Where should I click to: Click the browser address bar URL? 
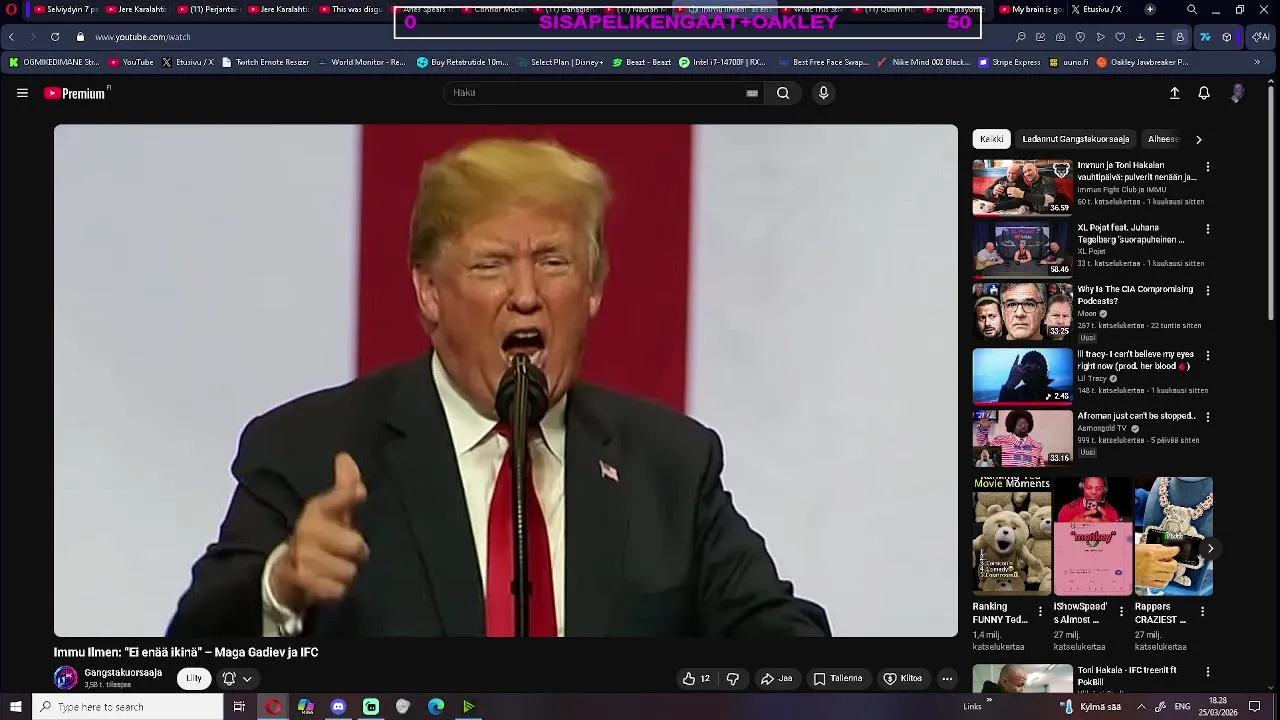coord(143,37)
